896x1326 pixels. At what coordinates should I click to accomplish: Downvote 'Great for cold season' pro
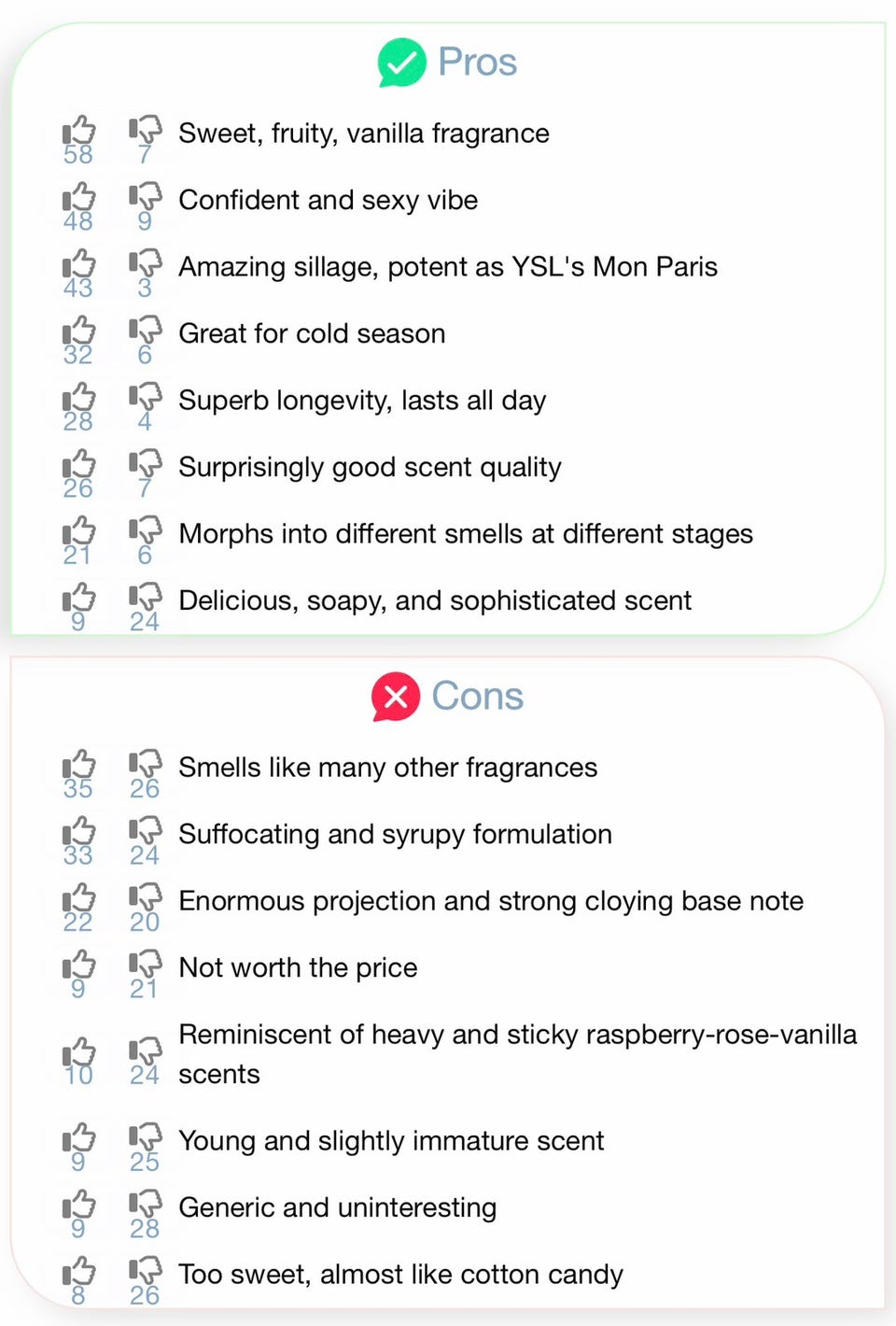coord(145,331)
